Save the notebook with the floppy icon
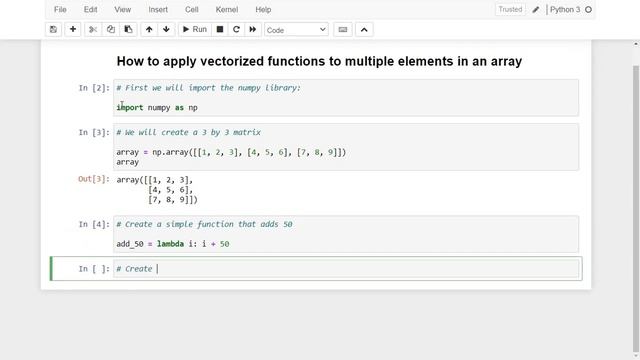Image resolution: width=640 pixels, height=360 pixels. (x=53, y=29)
